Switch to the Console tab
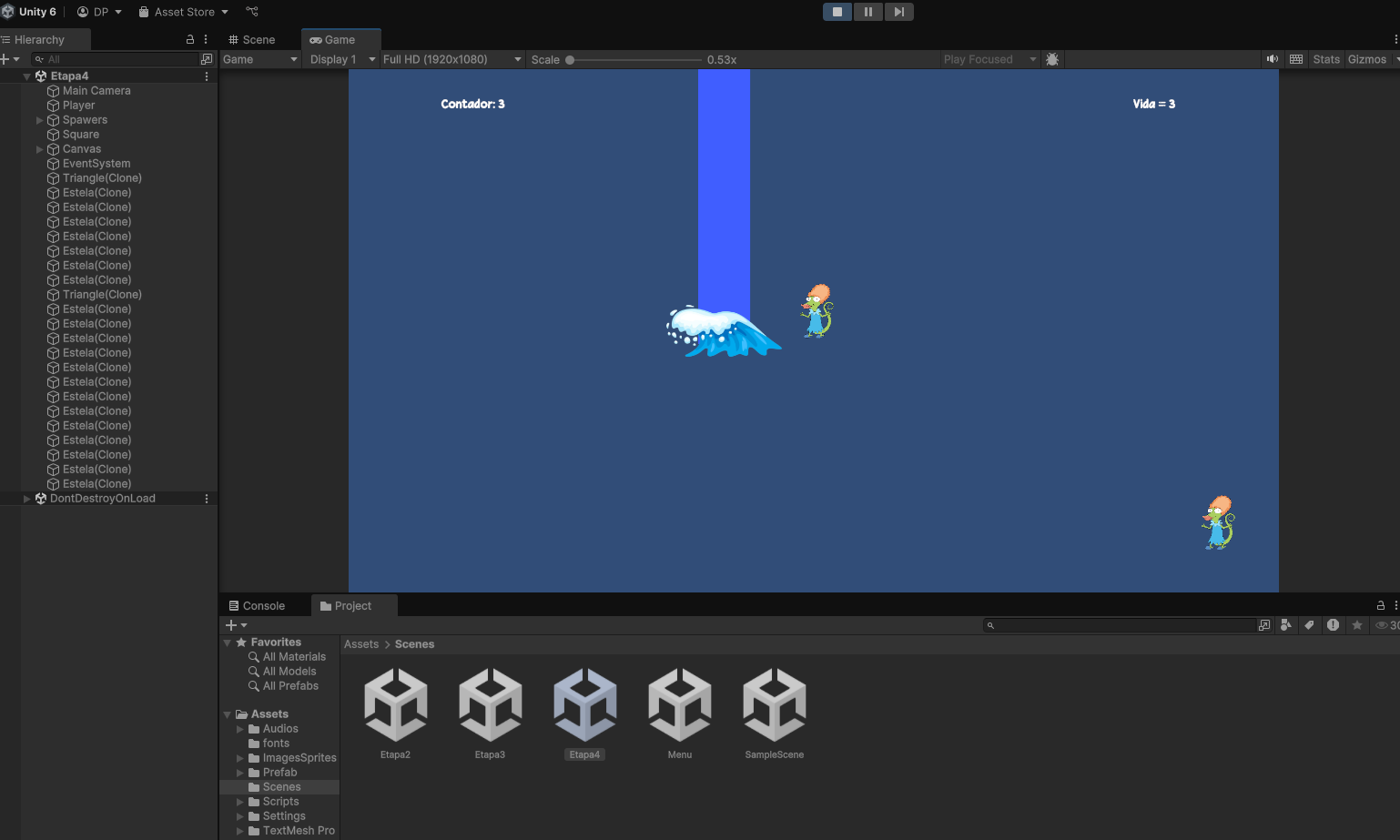Viewport: 1400px width, 840px height. pyautogui.click(x=257, y=605)
